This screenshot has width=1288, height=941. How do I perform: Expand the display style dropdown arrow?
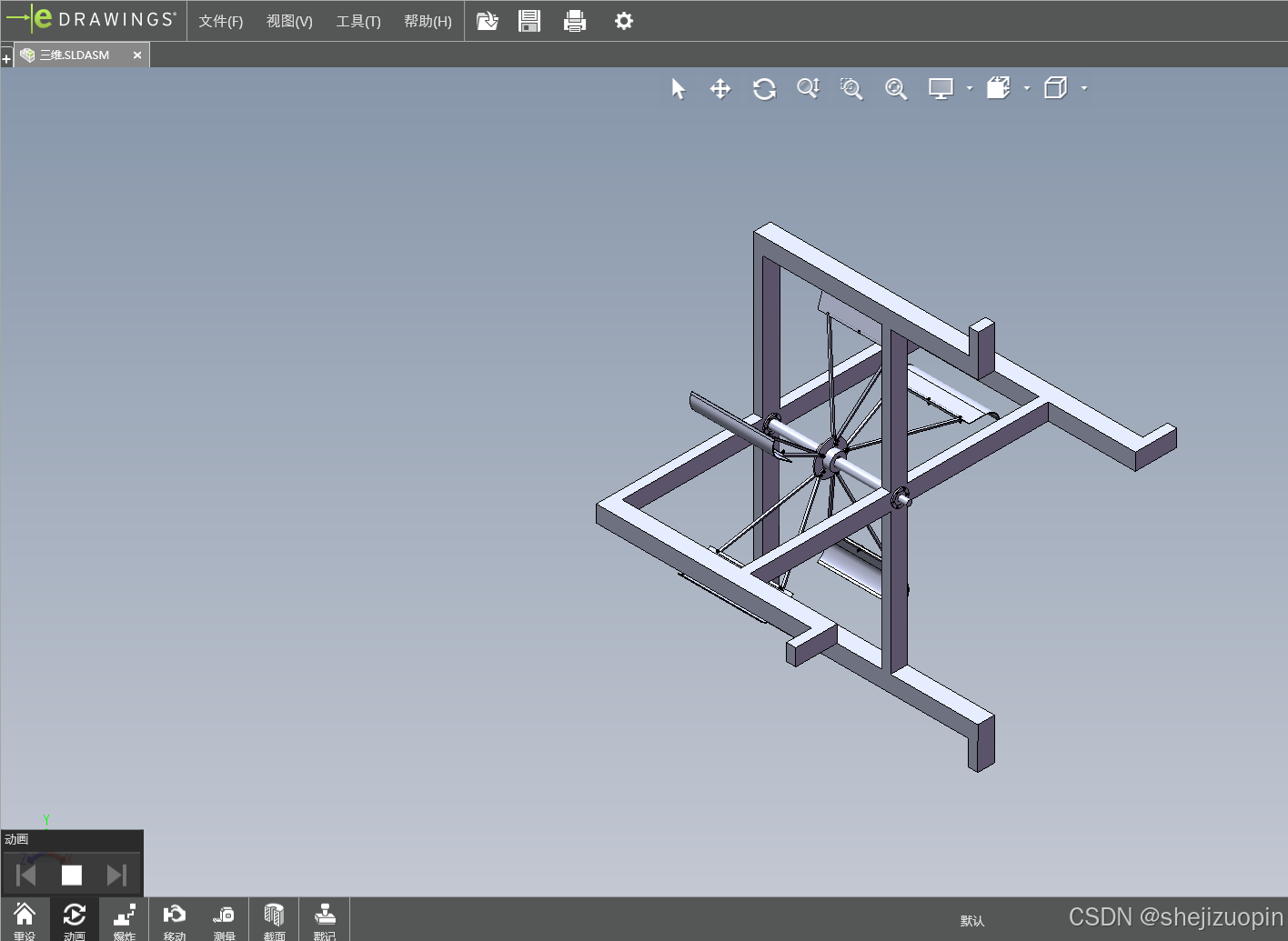[1027, 88]
